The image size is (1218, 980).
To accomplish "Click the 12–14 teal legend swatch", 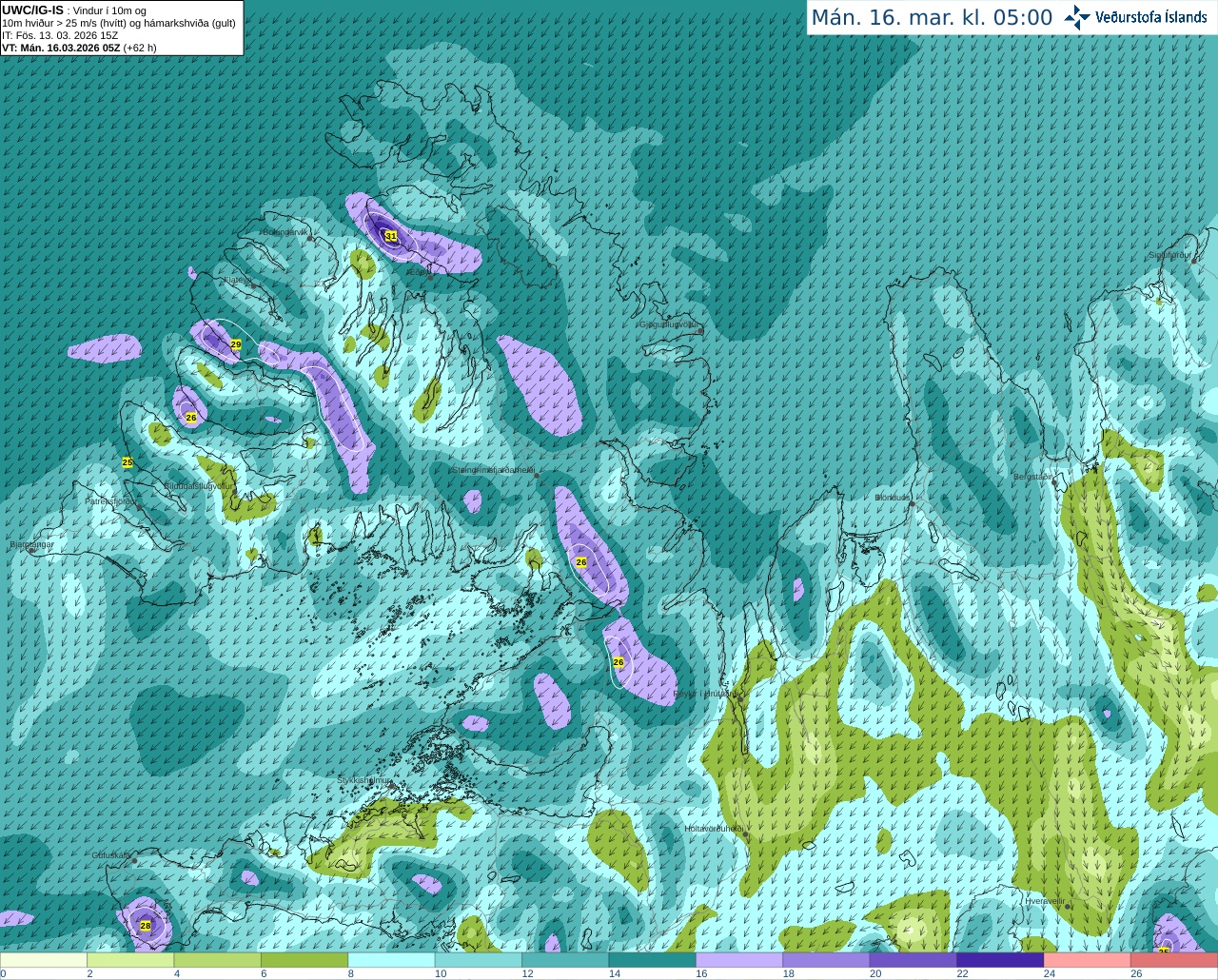I will (x=565, y=960).
